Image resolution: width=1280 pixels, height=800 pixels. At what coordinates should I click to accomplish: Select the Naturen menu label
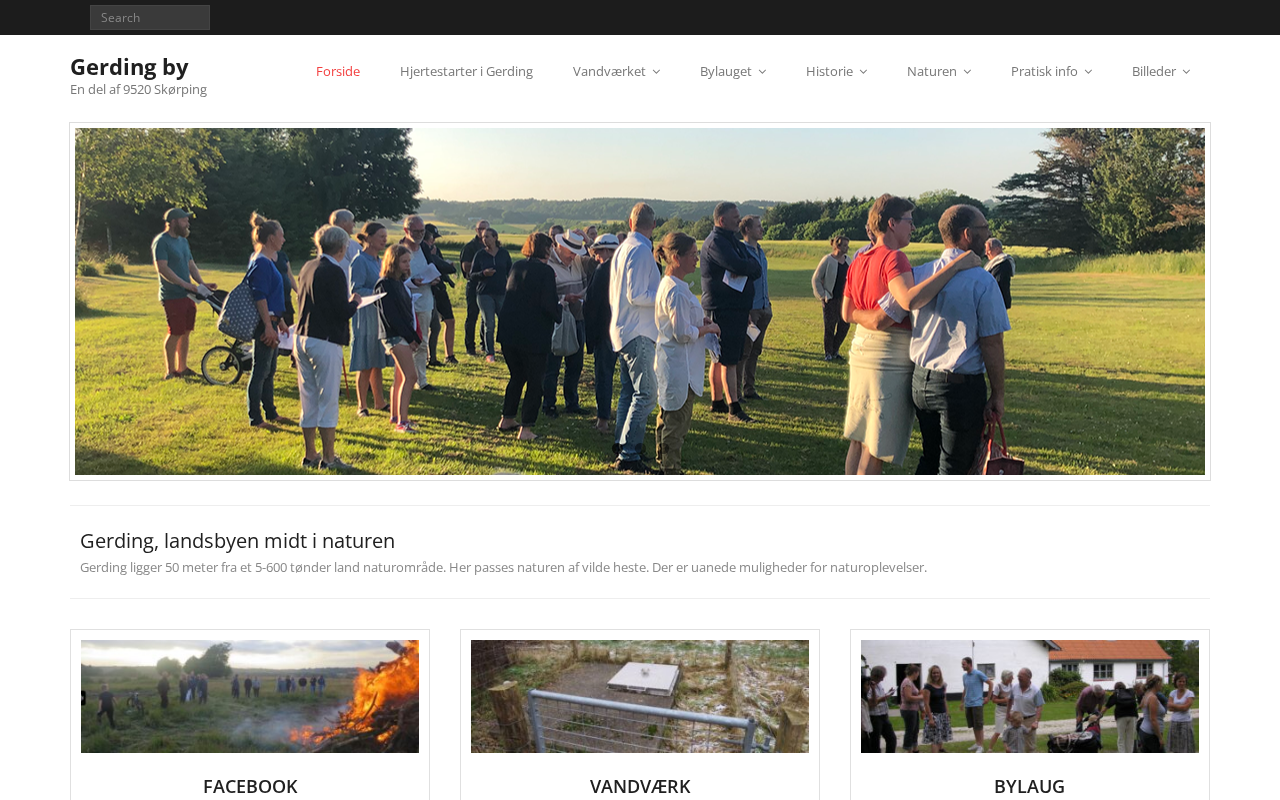pos(932,71)
